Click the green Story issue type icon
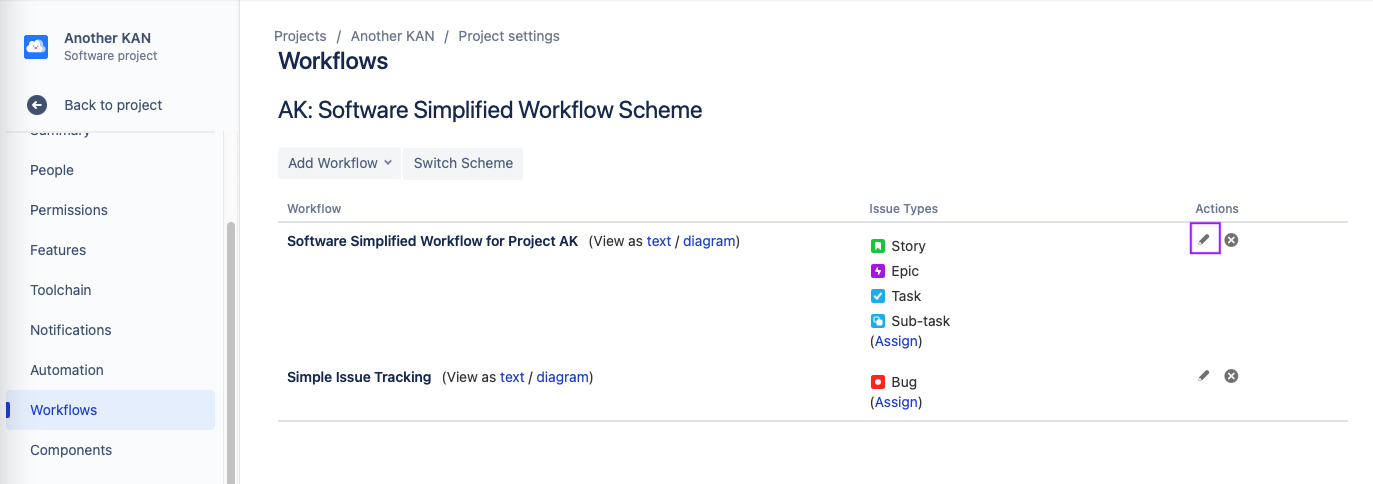 click(x=878, y=246)
